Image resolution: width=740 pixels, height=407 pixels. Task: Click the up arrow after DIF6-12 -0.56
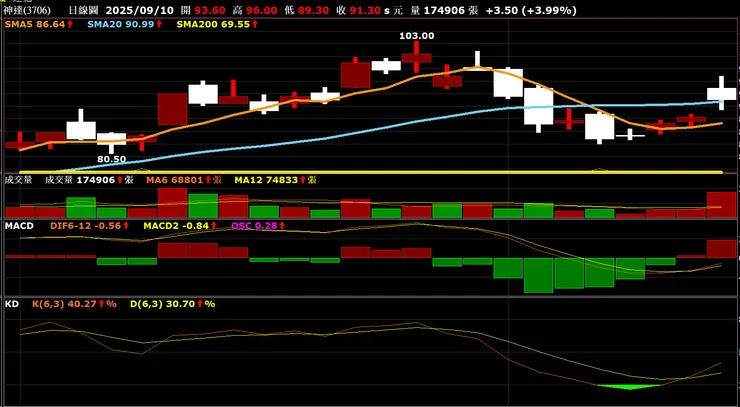point(126,226)
